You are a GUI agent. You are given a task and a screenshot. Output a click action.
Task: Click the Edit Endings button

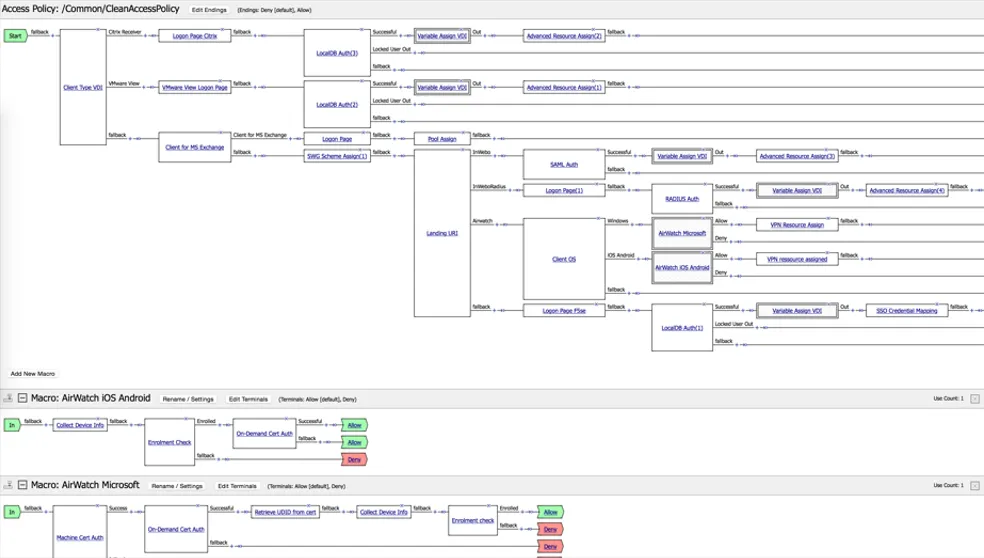[x=209, y=10]
